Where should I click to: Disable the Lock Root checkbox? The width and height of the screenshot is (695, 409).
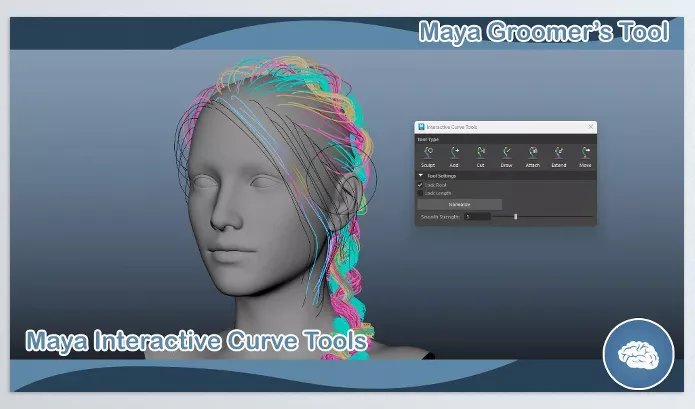[x=420, y=185]
